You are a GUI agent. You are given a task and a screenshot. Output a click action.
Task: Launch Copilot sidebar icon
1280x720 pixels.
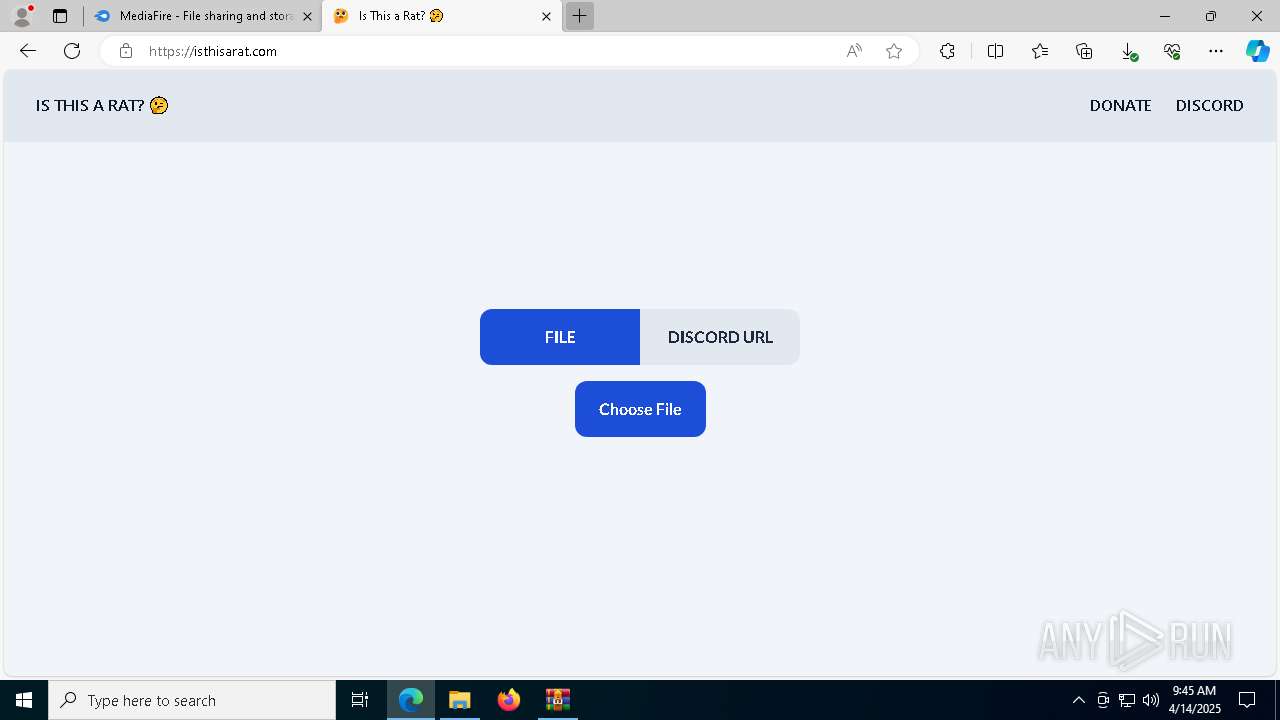(1257, 51)
